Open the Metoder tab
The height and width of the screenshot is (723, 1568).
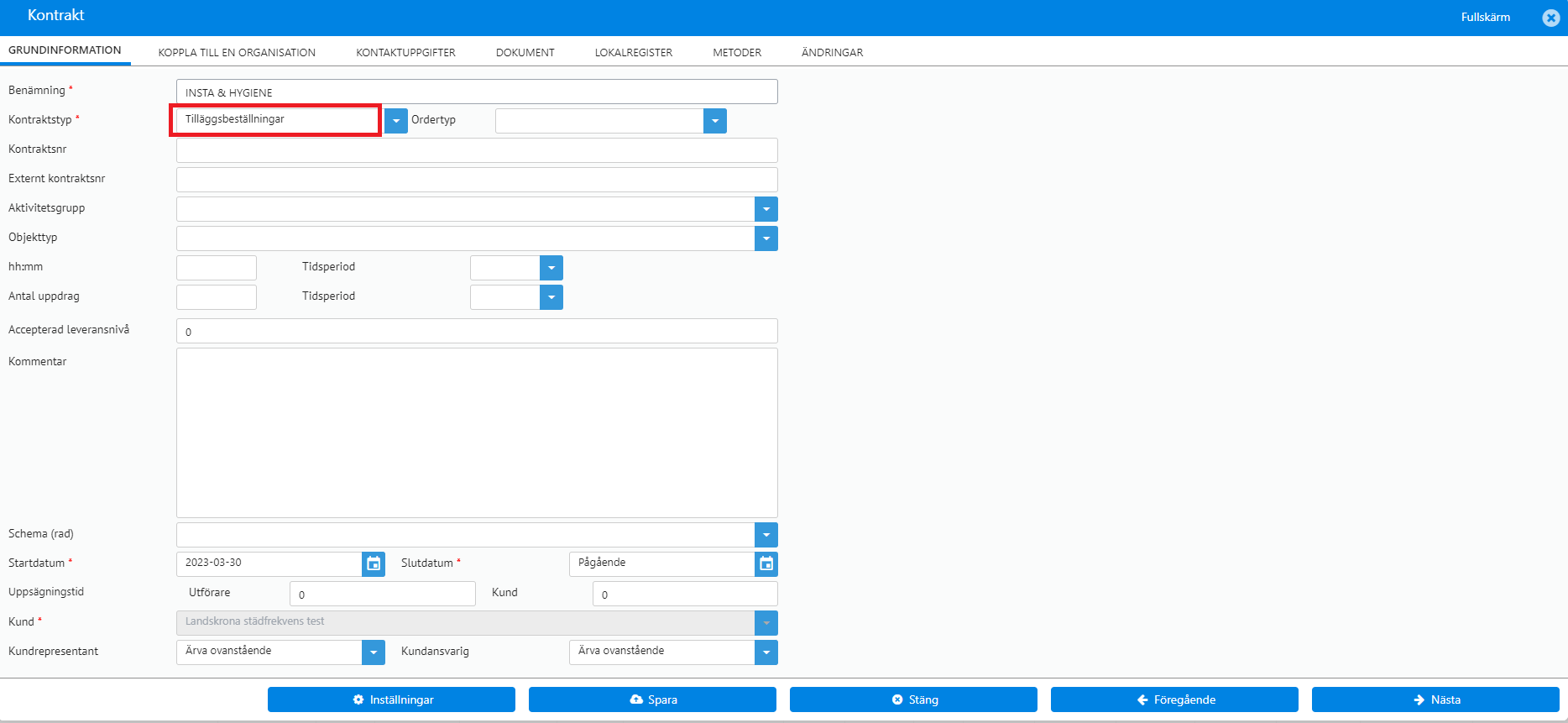pyautogui.click(x=737, y=52)
